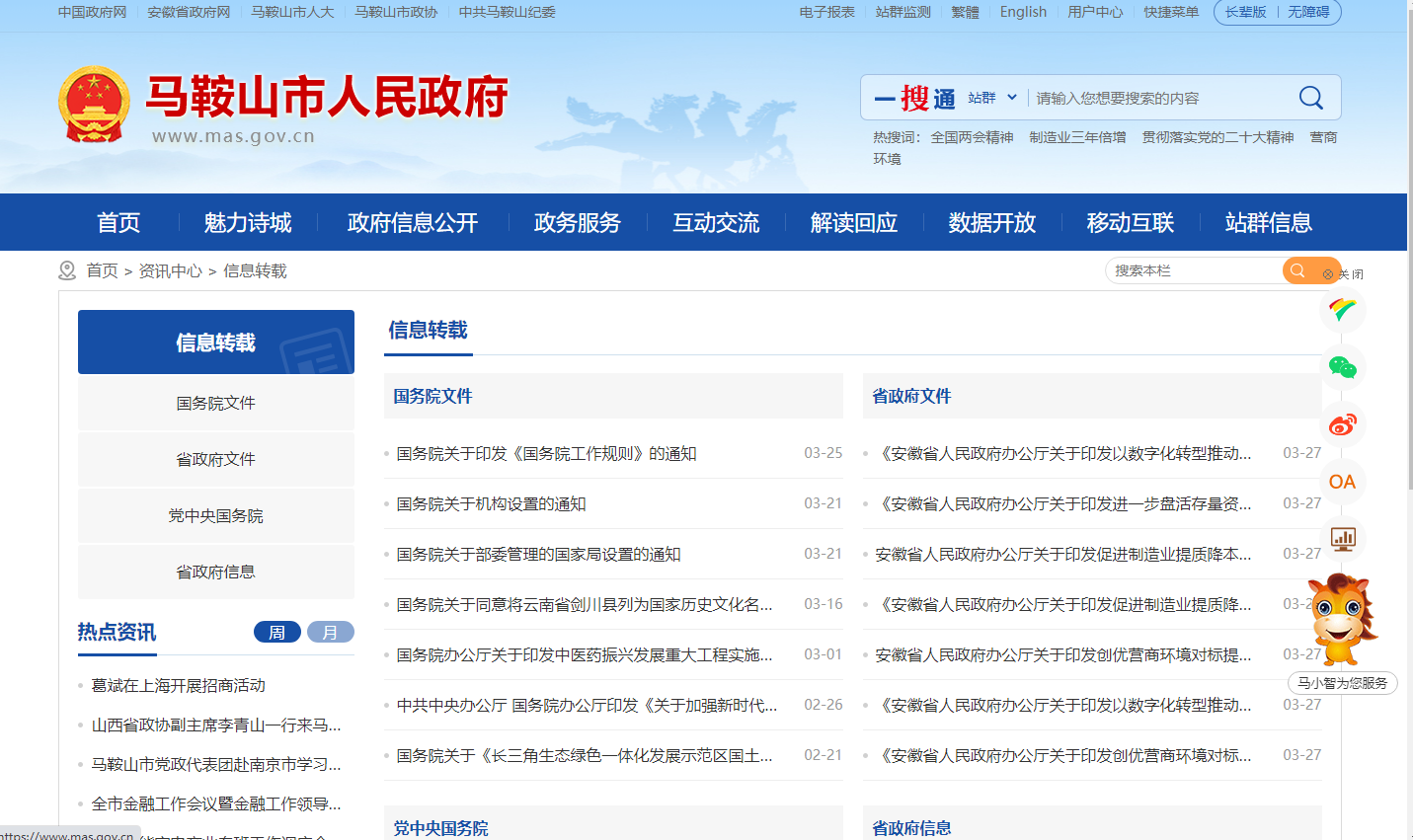The height and width of the screenshot is (840, 1413).
Task: Open the statistics chart floating icon
Action: (1342, 539)
